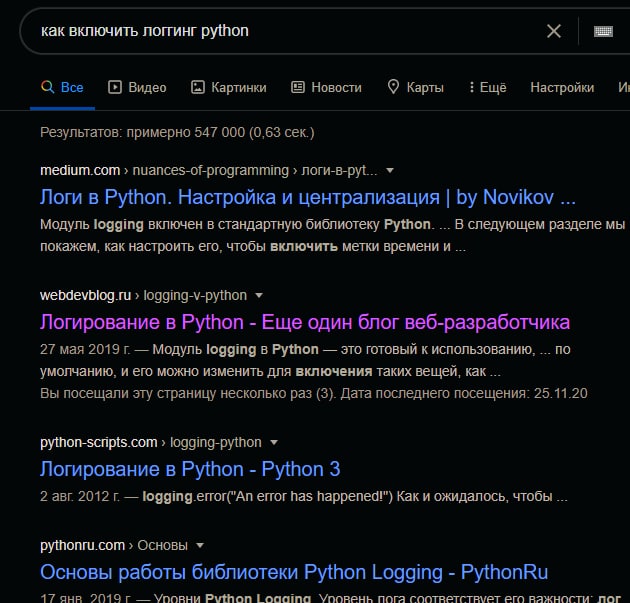Open 'Логирование в Python - Python 3' result
The image size is (630, 603).
190,469
